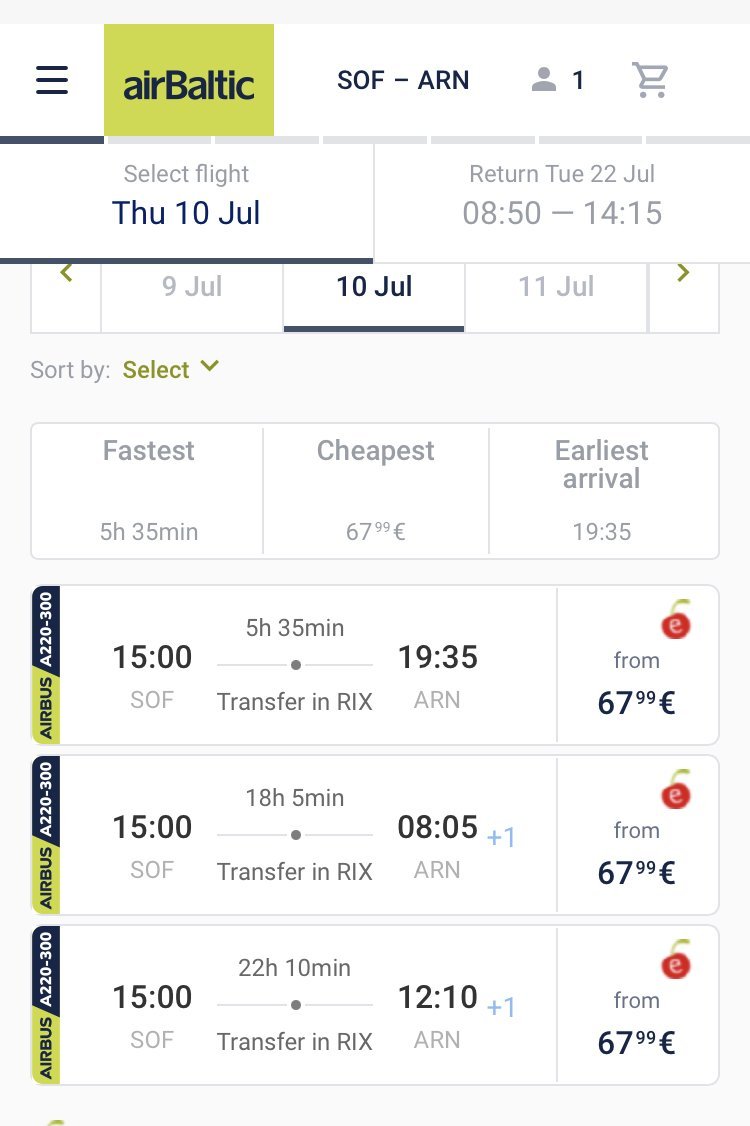Select the 22h 10min flight card

click(x=375, y=1005)
